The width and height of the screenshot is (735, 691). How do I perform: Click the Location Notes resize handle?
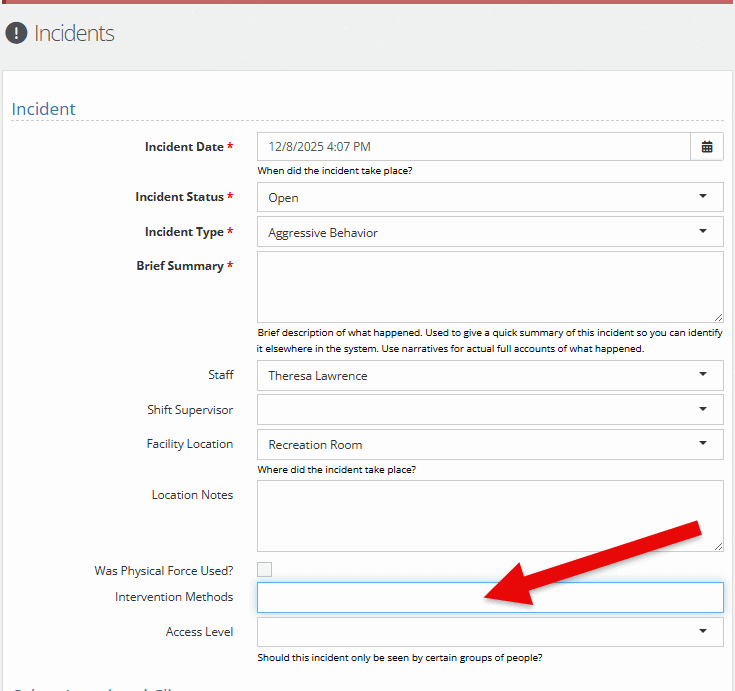pyautogui.click(x=717, y=545)
